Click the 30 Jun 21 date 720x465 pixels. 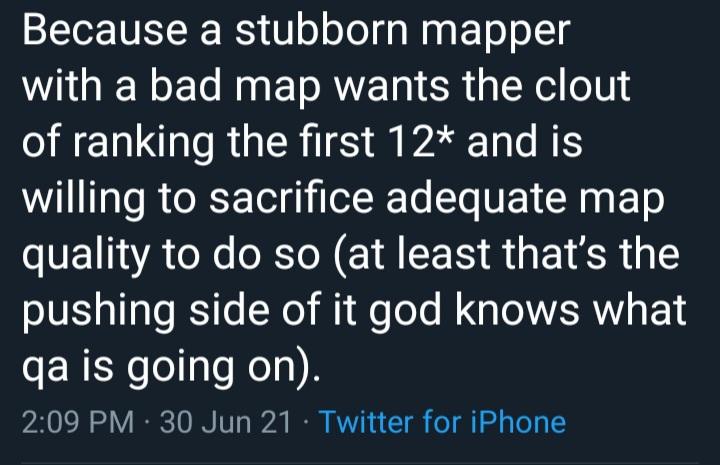pyautogui.click(x=225, y=421)
